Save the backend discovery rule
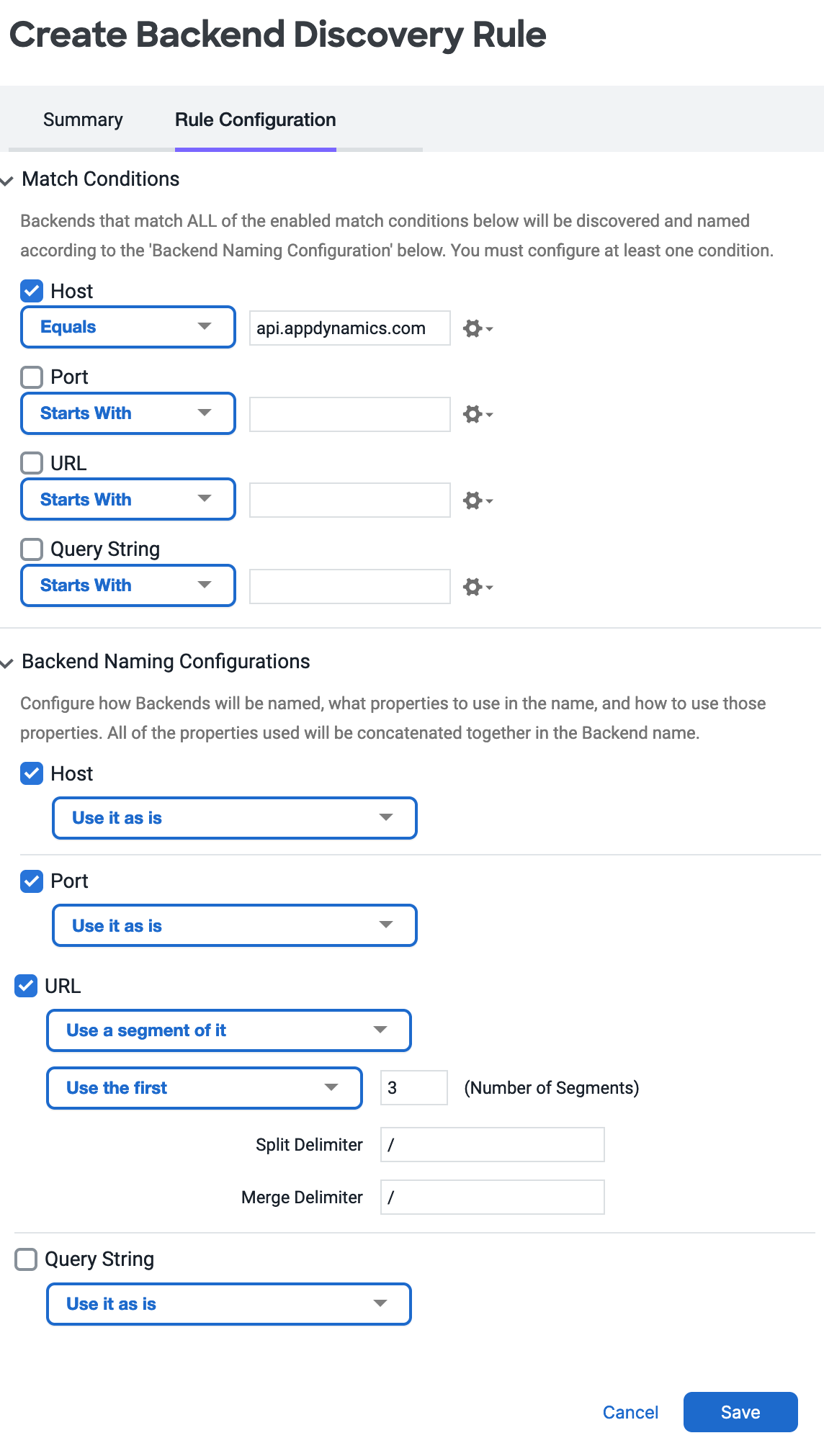The height and width of the screenshot is (1456, 824). (740, 1412)
